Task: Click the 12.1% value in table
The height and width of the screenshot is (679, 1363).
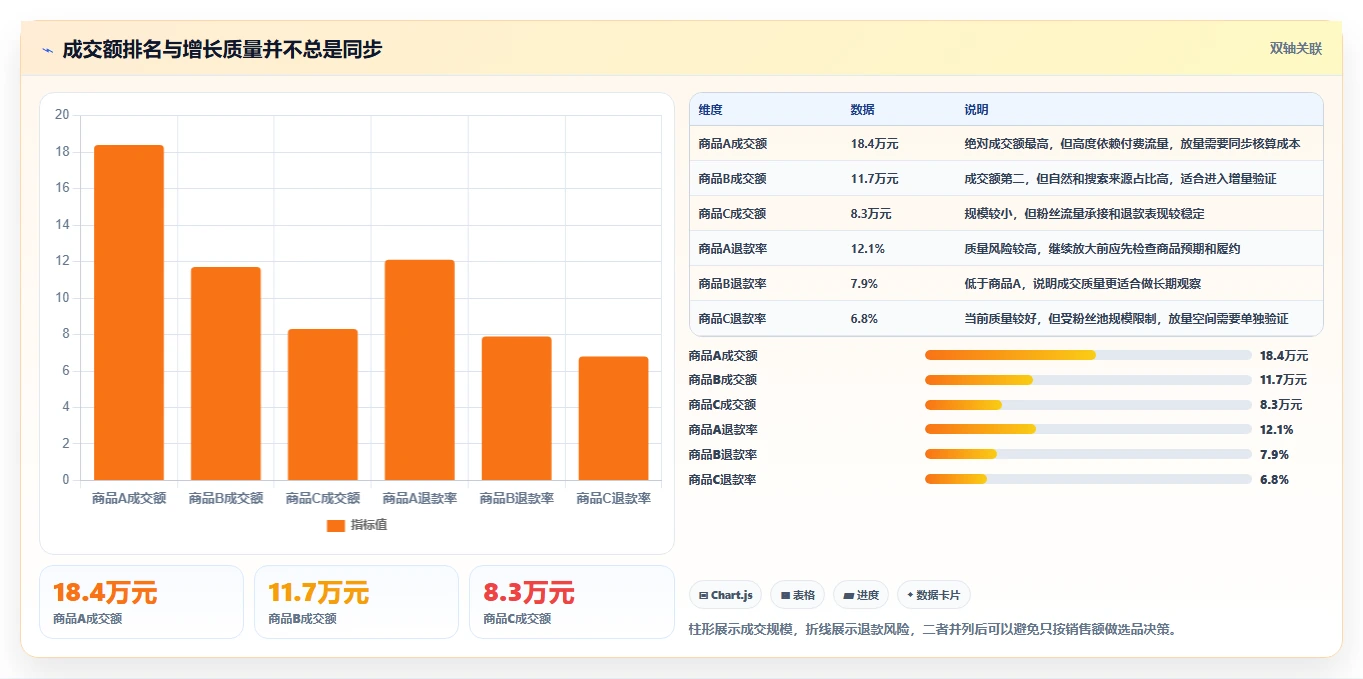Action: tap(867, 248)
